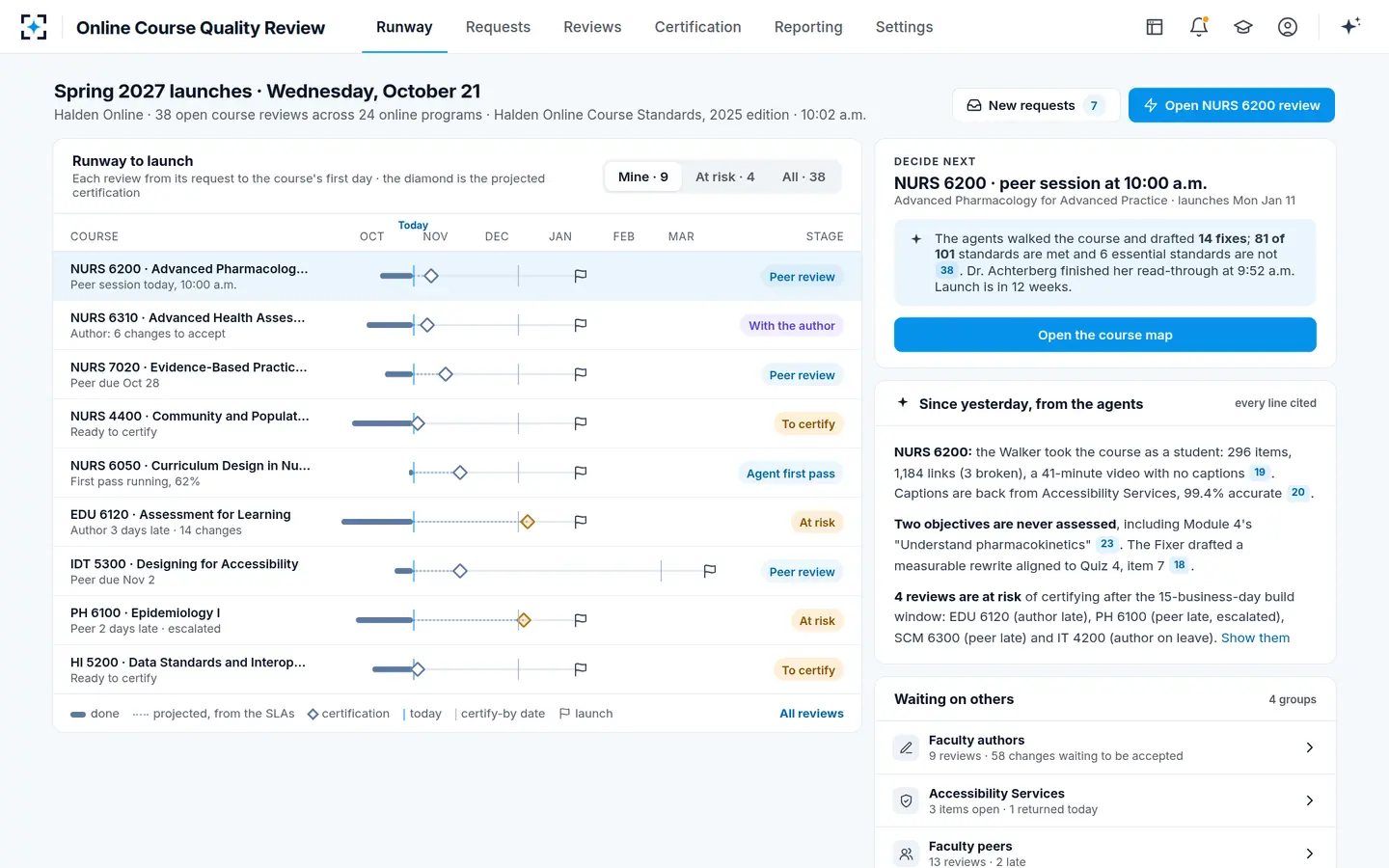The width and height of the screenshot is (1389, 868).
Task: Click the launch flag for NURS 6310
Action: (x=581, y=326)
